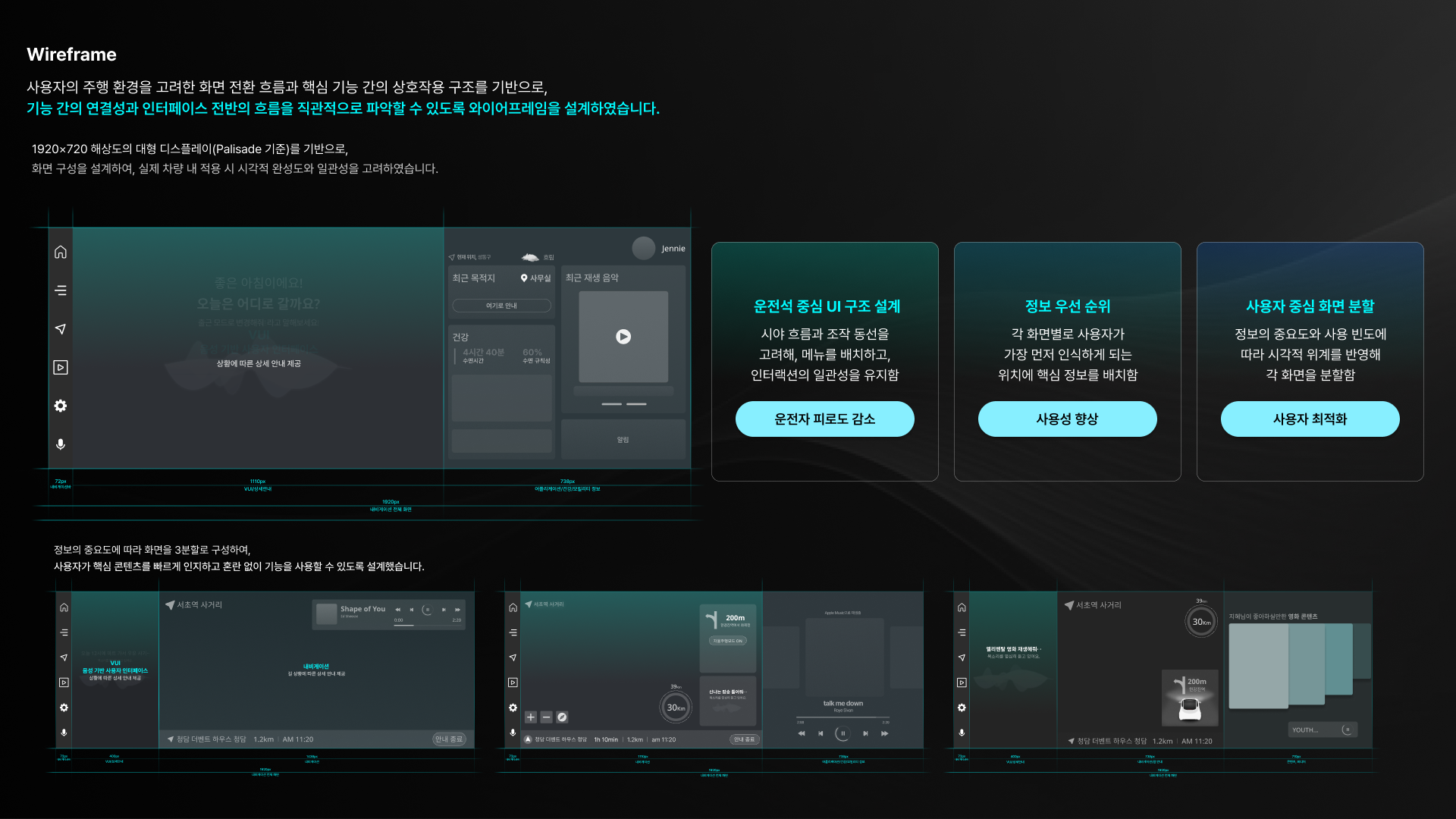Open media play icon in large top wireframe
Viewport: 1456px width, 819px height.
[x=61, y=368]
